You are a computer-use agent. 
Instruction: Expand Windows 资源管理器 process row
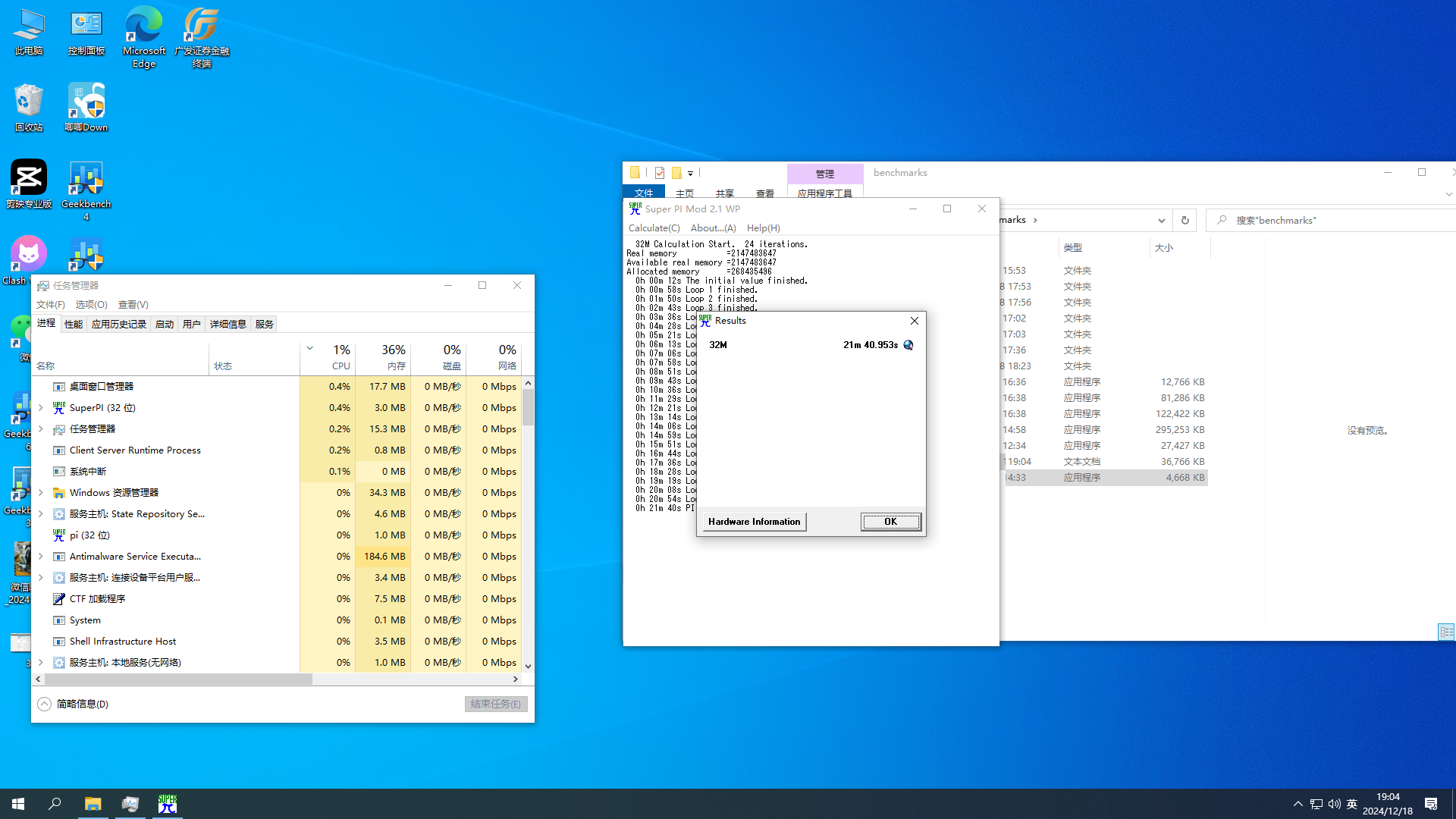(x=41, y=492)
